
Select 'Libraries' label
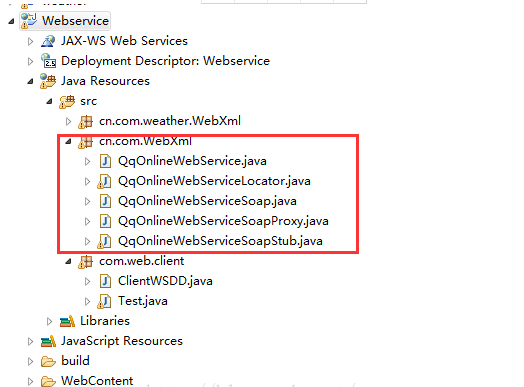105,321
